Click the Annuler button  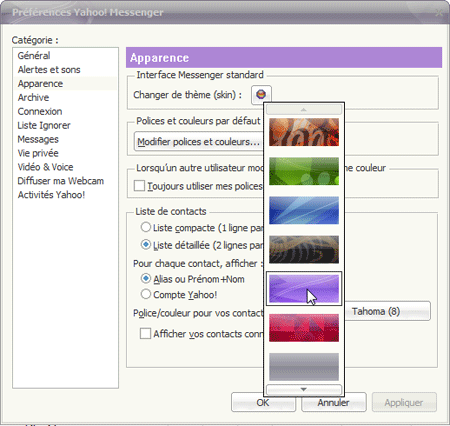pyautogui.click(x=334, y=402)
